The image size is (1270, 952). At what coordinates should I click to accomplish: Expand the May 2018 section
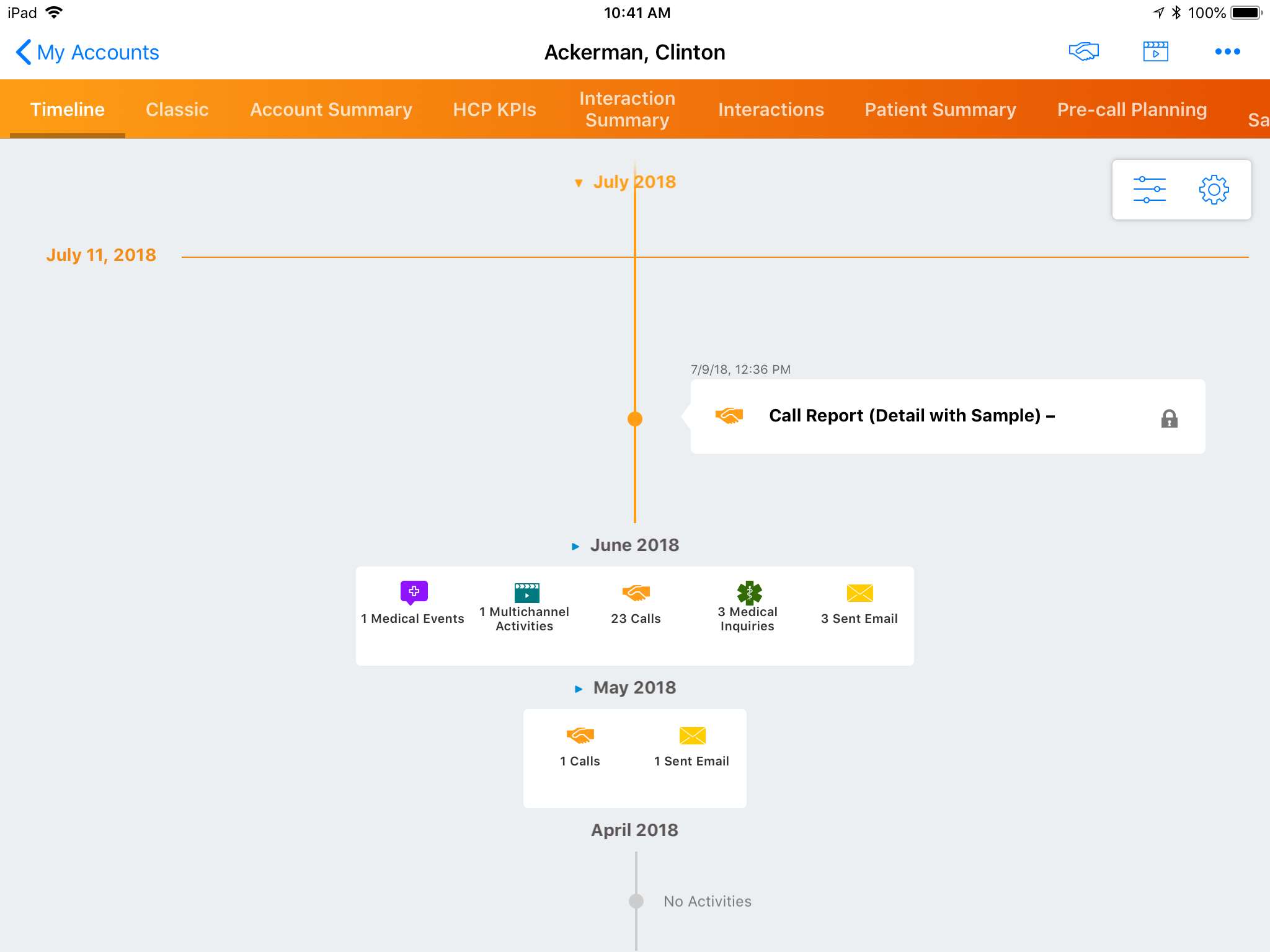click(579, 689)
